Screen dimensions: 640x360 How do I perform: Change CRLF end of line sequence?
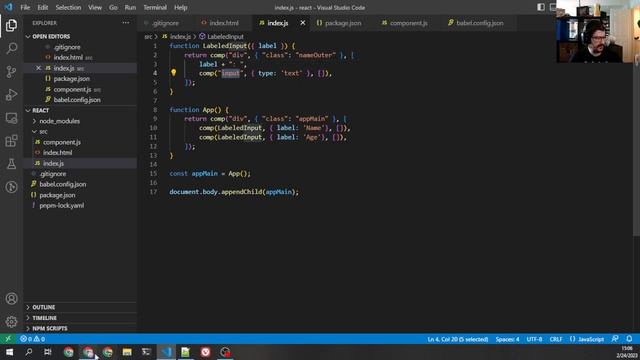tap(556, 339)
